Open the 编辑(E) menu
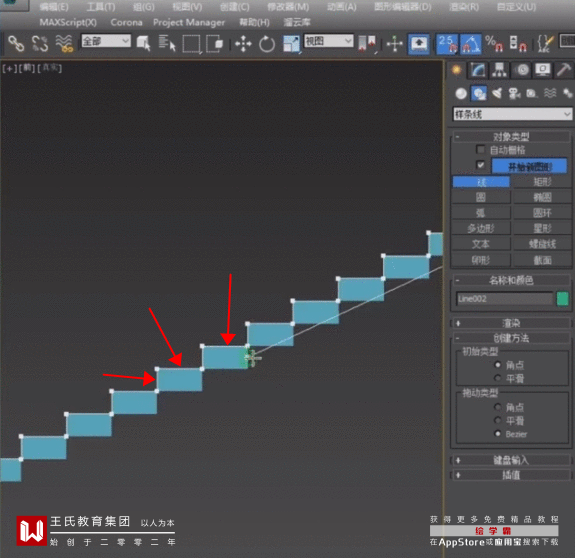Screen dimensions: 575x558 54,7
